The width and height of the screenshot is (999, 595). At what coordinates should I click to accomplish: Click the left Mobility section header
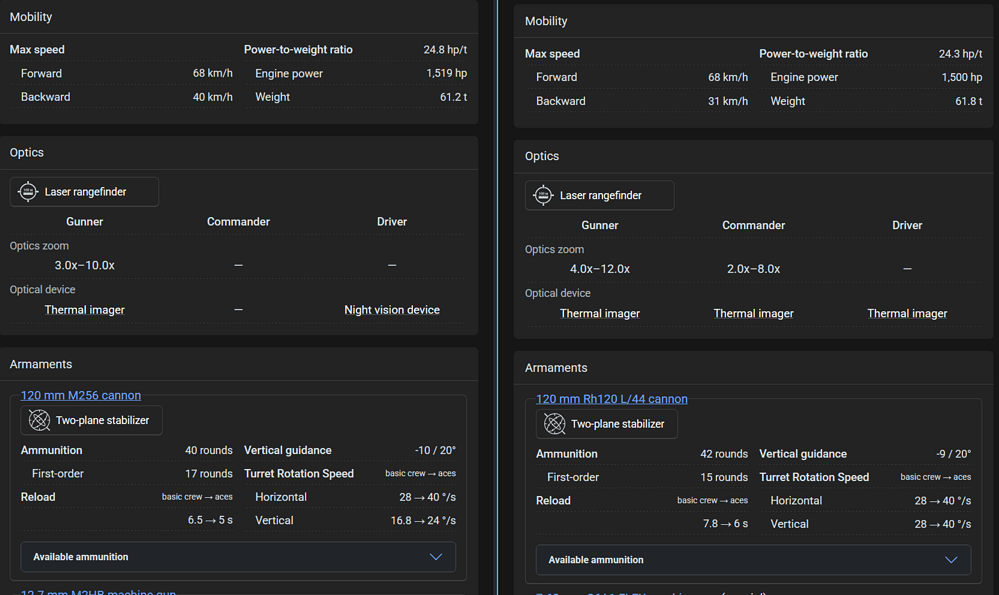31,17
